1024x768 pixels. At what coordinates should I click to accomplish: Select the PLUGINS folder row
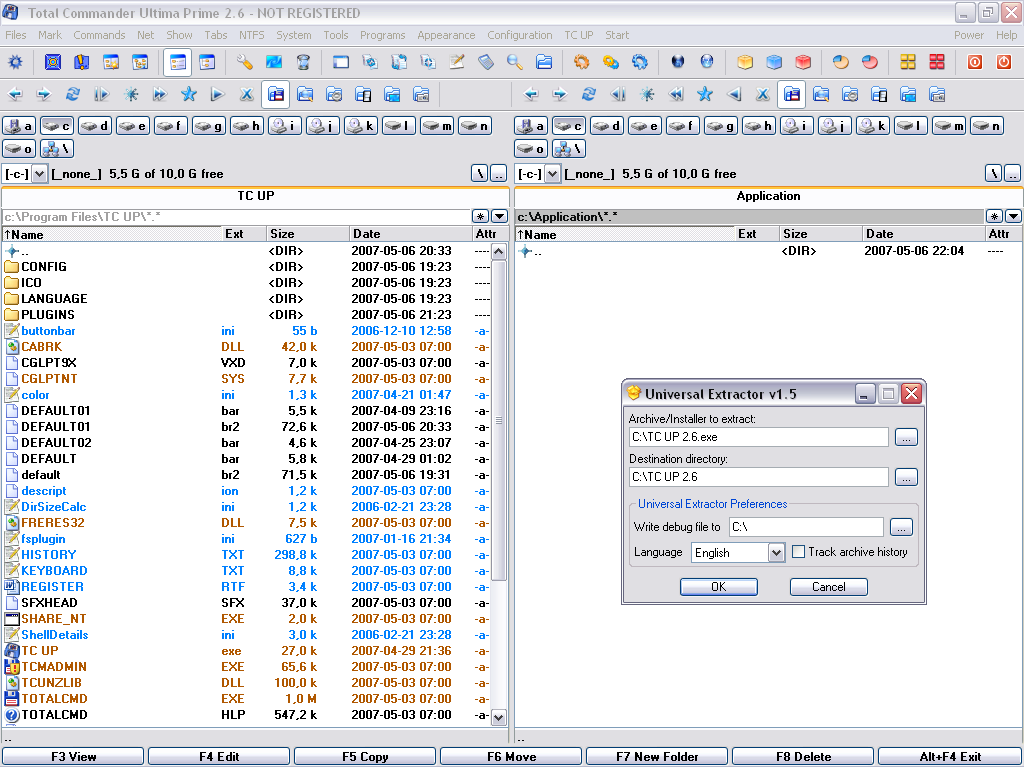pyautogui.click(x=247, y=315)
